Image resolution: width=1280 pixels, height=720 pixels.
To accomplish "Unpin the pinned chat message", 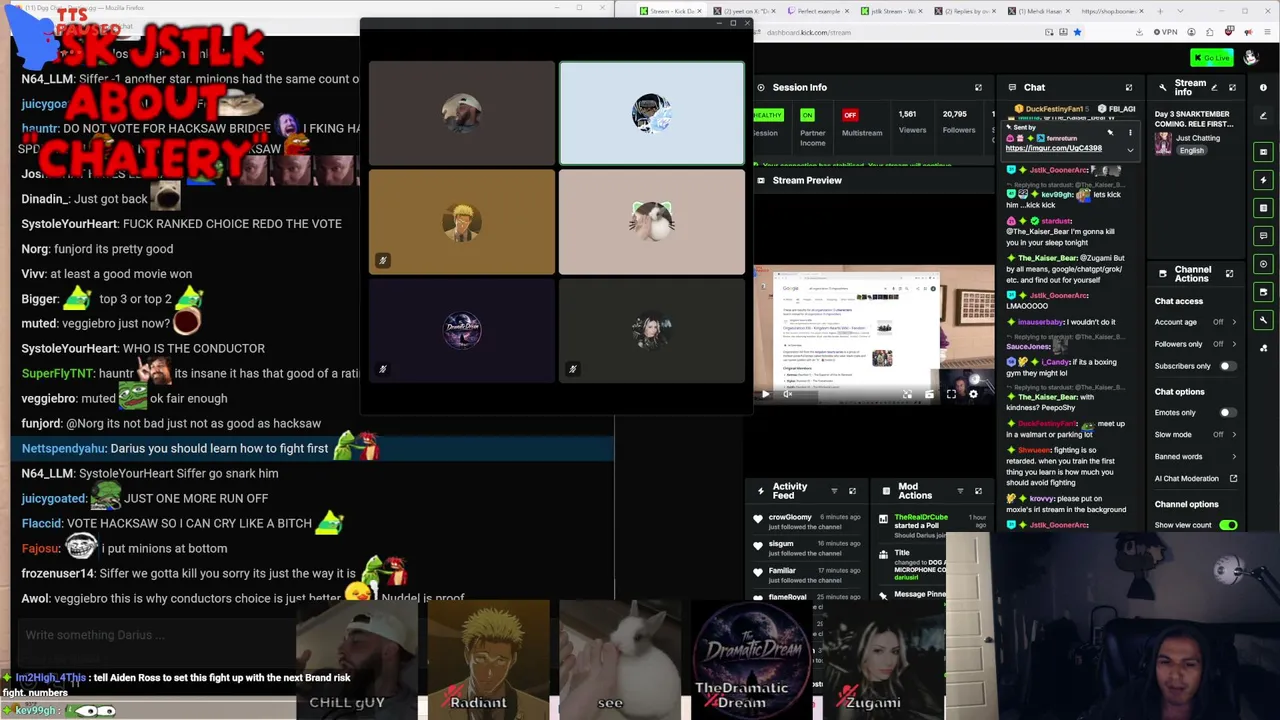I will [1110, 132].
